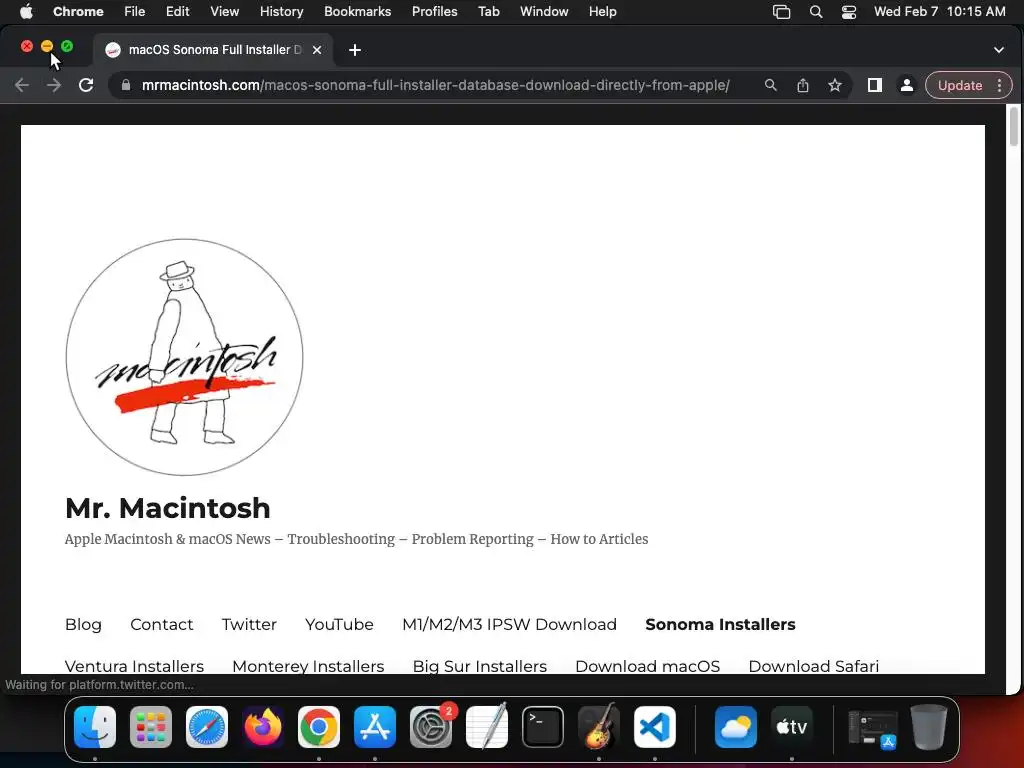Image resolution: width=1024 pixels, height=768 pixels.
Task: Open the Contact navigation link
Action: 161,624
